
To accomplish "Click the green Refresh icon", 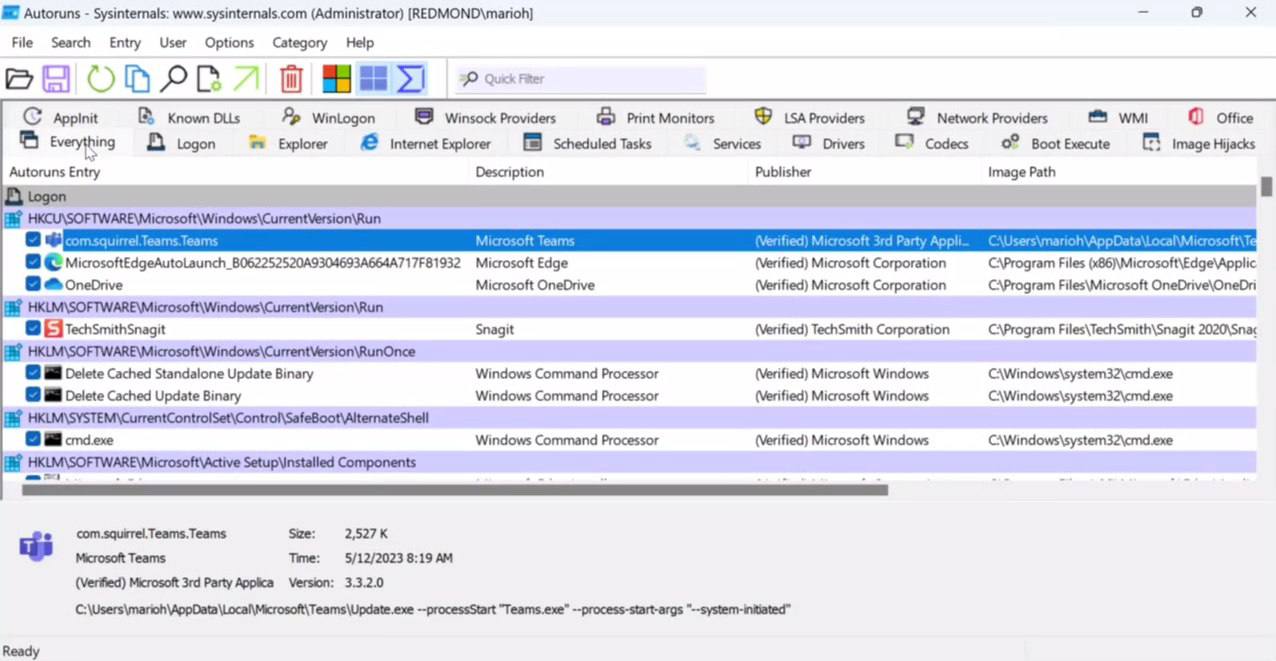I will click(x=100, y=78).
